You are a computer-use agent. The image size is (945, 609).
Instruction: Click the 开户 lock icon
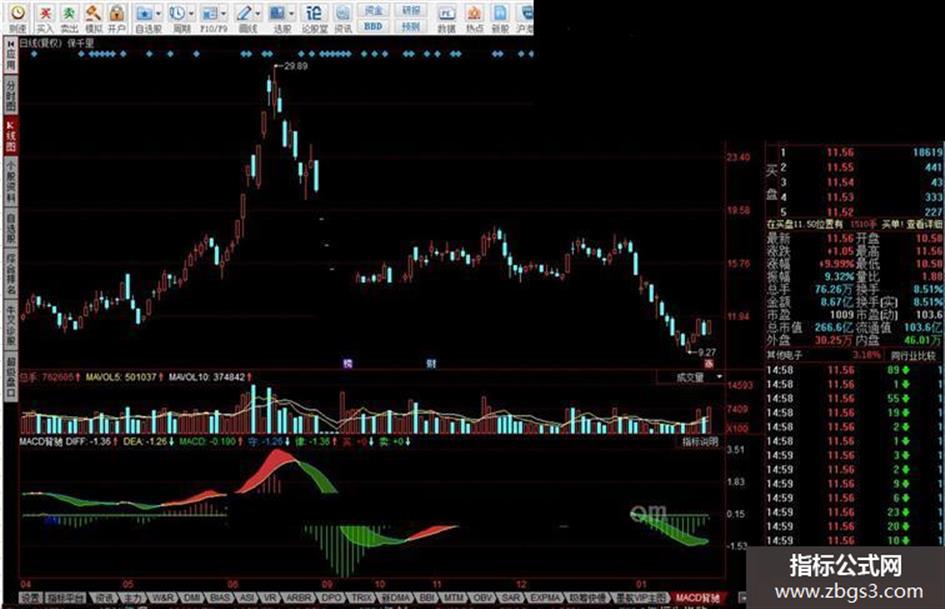[x=117, y=17]
